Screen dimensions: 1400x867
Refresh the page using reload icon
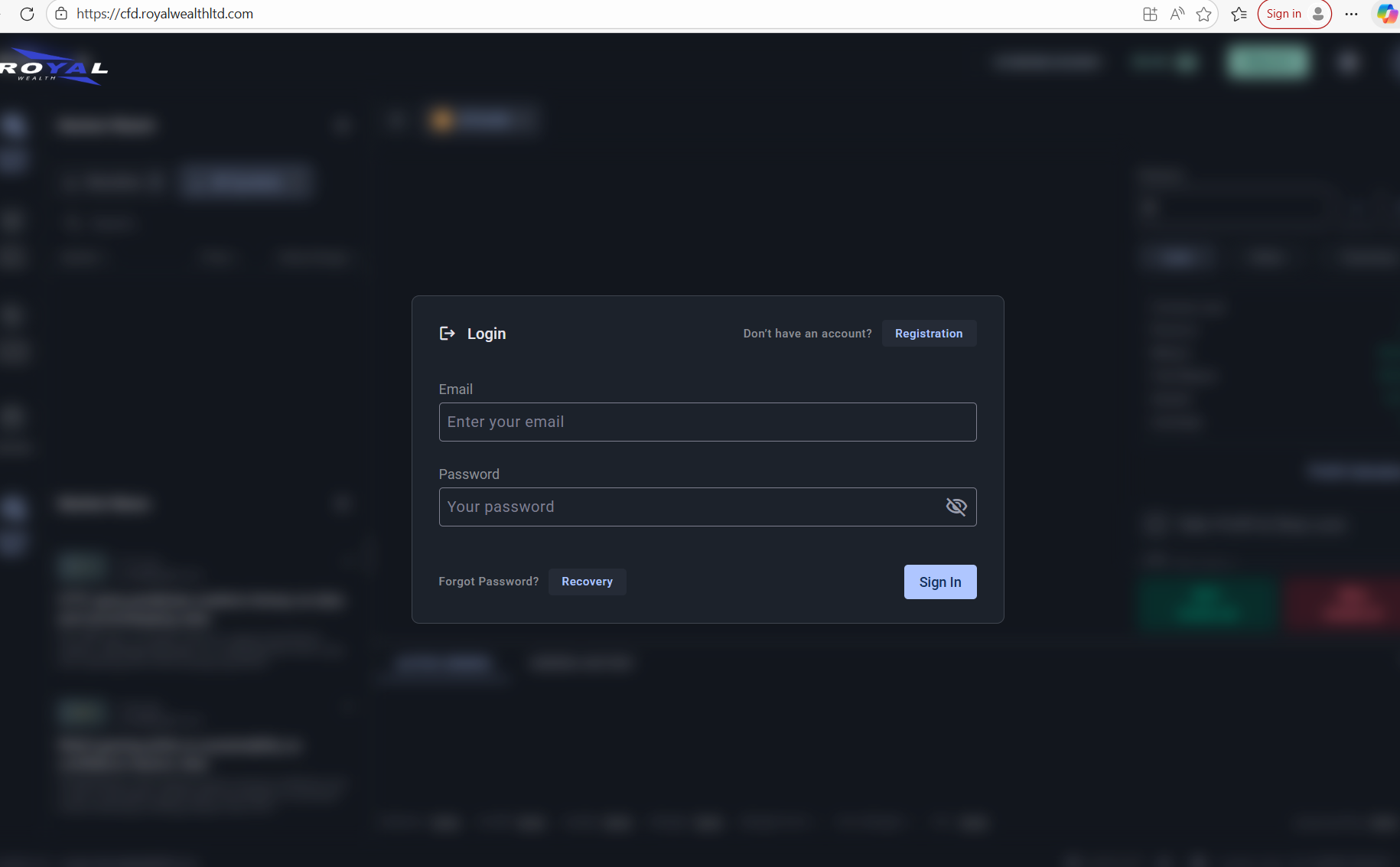[27, 14]
